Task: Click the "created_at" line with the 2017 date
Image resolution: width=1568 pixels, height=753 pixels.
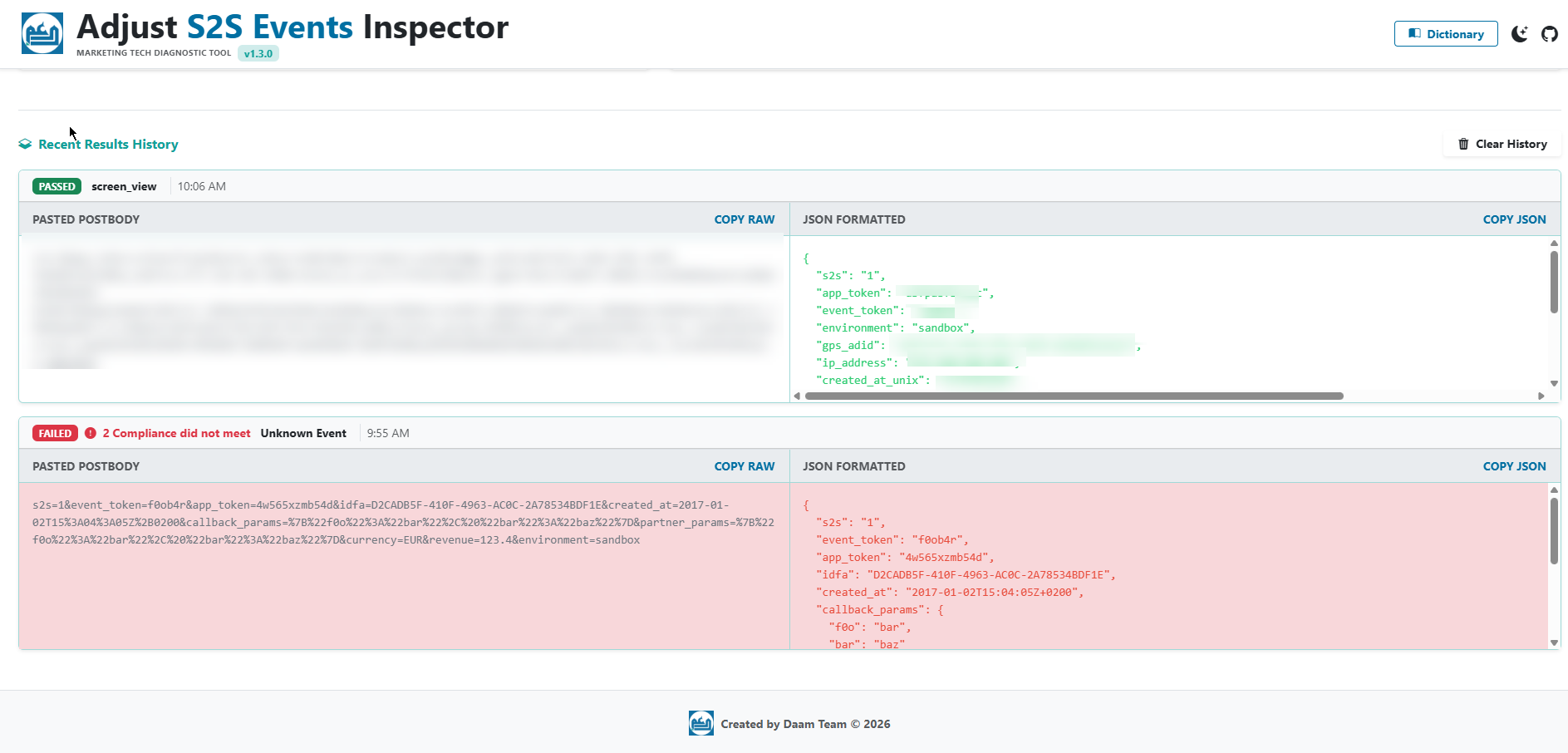Action: pos(951,593)
